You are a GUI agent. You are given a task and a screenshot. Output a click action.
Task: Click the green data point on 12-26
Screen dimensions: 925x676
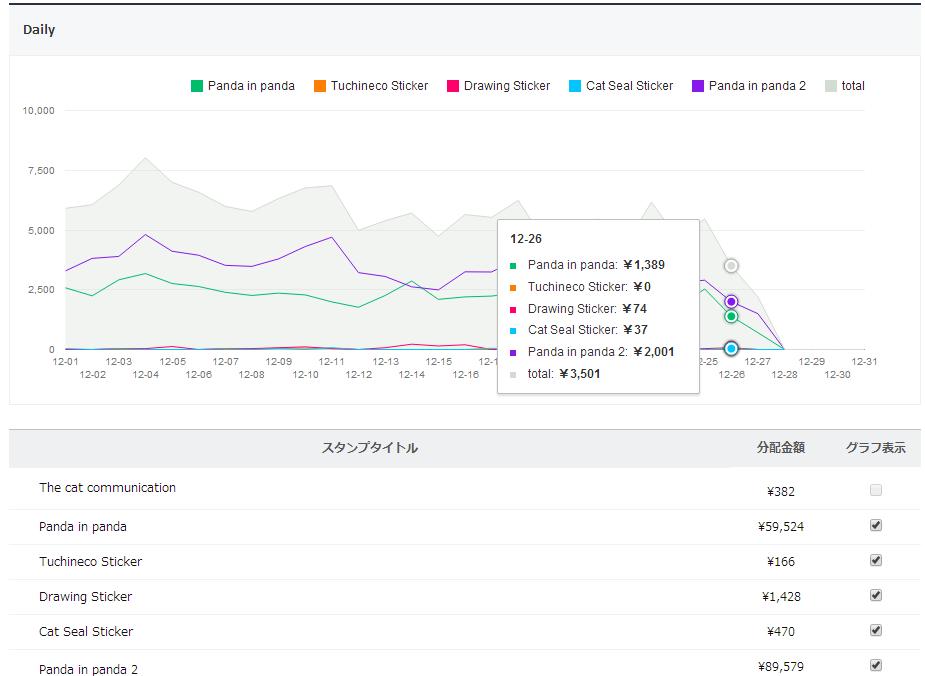pos(731,316)
